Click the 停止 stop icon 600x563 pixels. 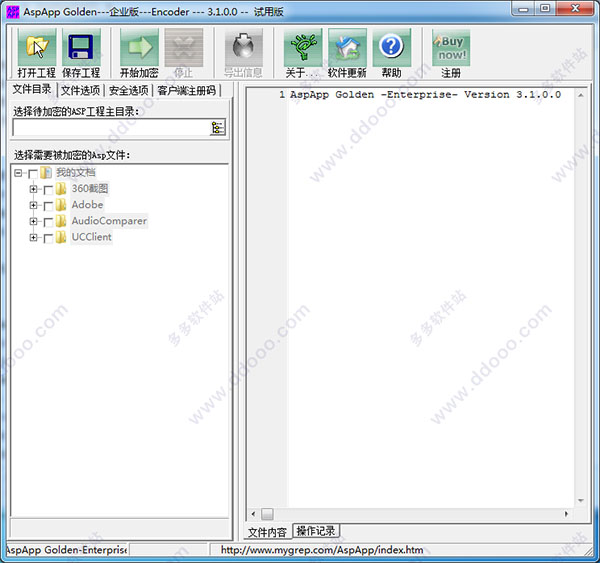tap(184, 47)
